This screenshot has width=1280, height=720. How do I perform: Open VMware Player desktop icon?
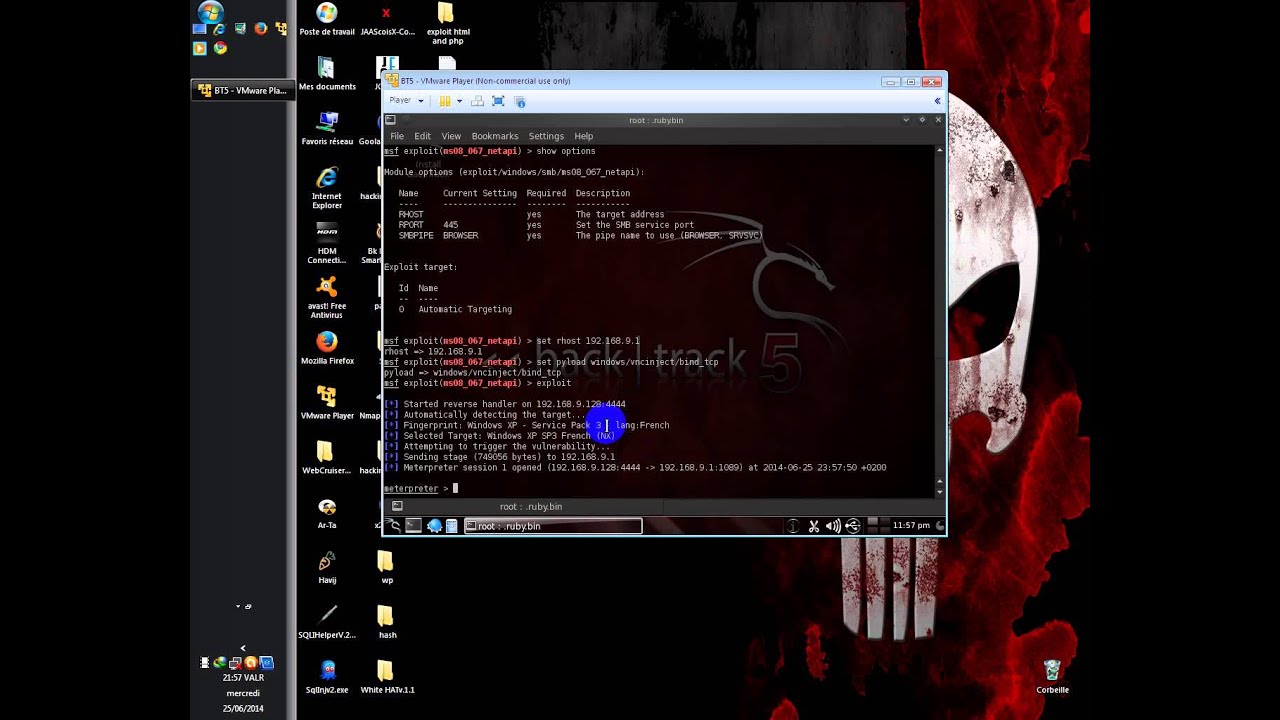click(x=327, y=404)
